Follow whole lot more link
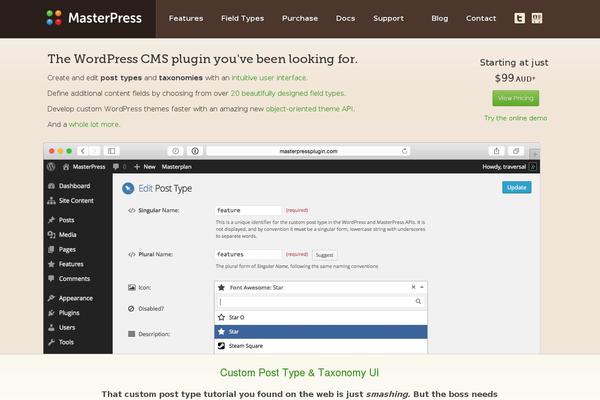The height and width of the screenshot is (400, 600). pyautogui.click(x=94, y=124)
